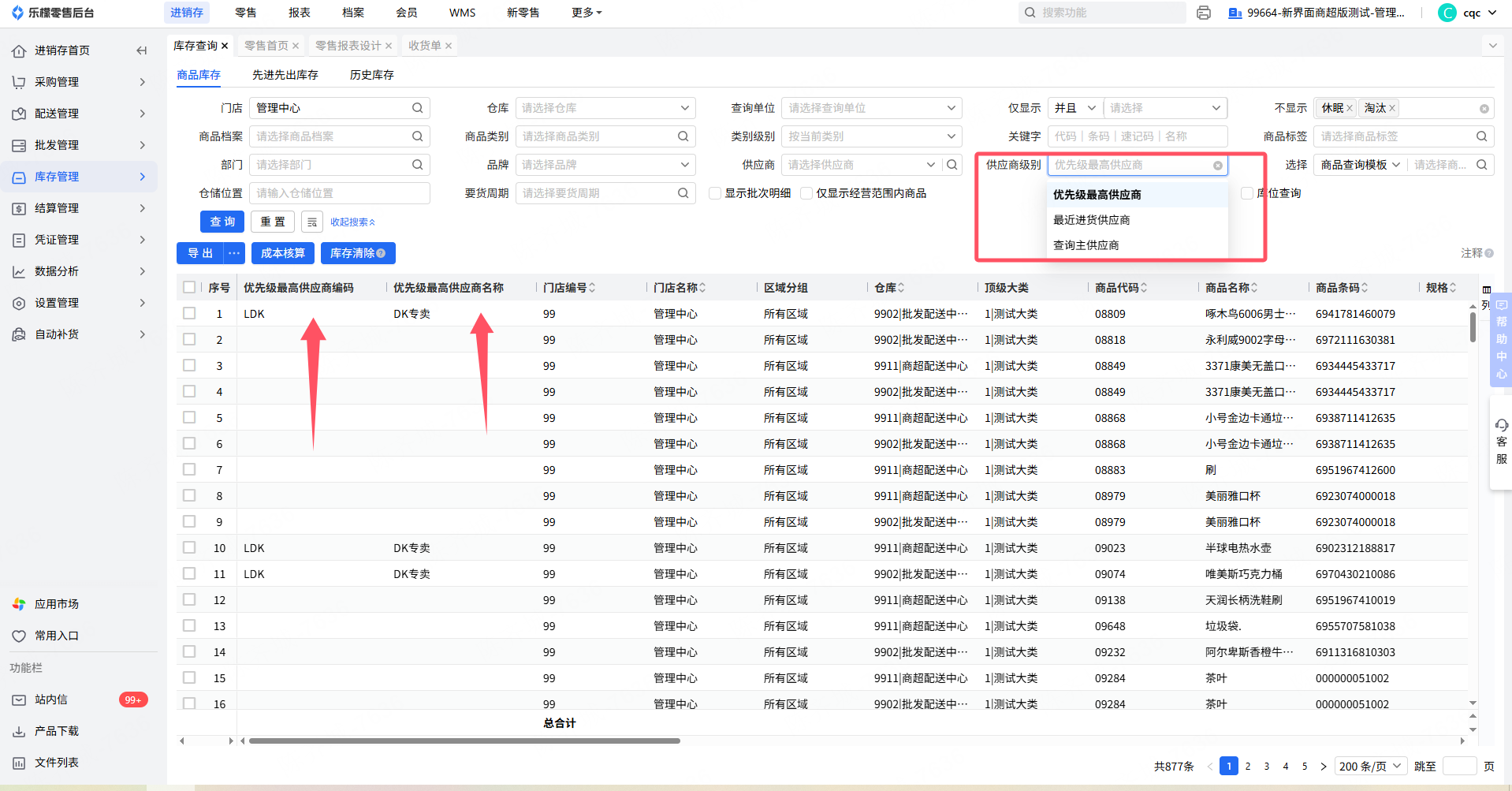
Task: Close the 零售首页 tab
Action: point(296,46)
